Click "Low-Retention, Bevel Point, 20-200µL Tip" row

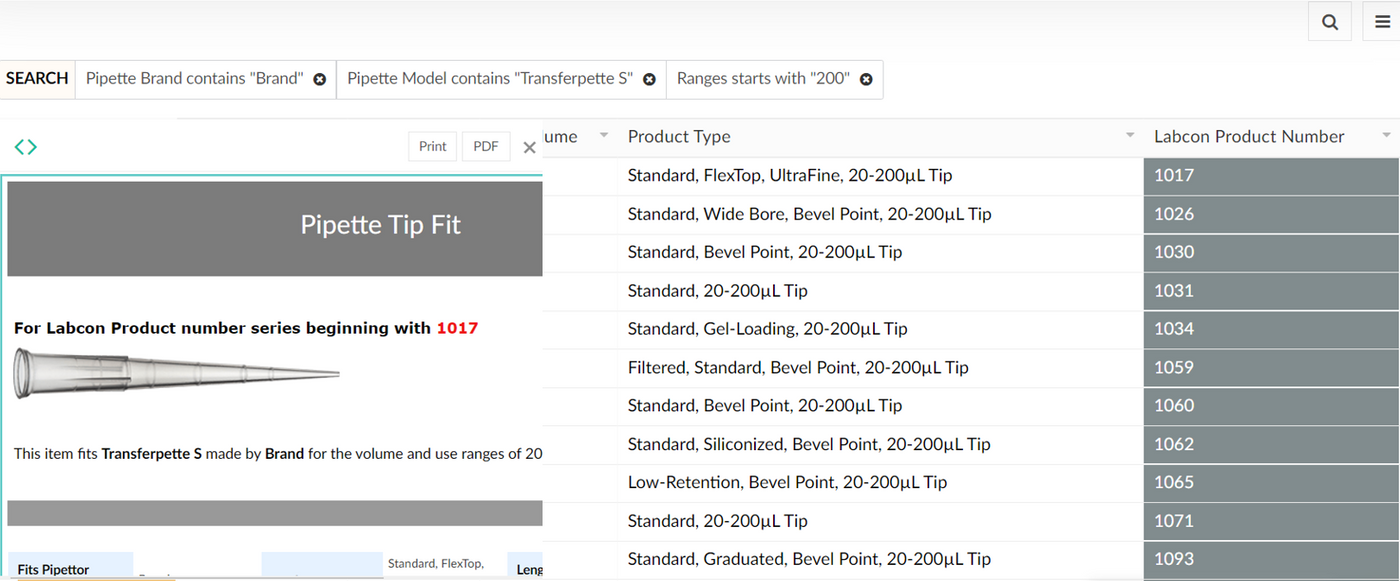(787, 482)
